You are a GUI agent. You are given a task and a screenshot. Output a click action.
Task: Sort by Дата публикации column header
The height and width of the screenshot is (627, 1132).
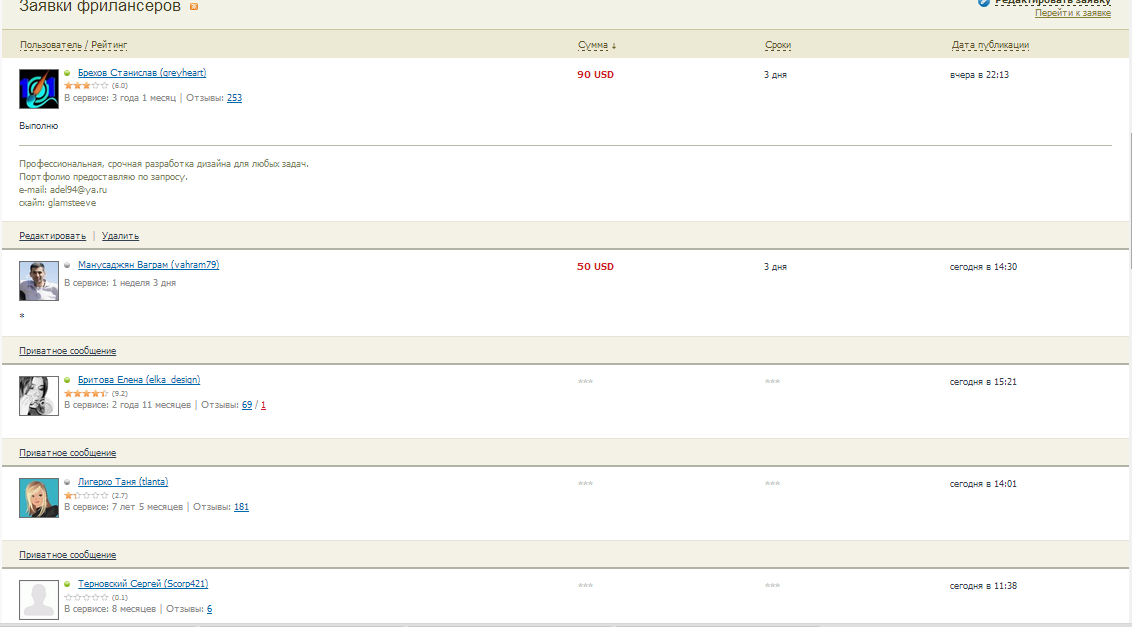coord(990,45)
